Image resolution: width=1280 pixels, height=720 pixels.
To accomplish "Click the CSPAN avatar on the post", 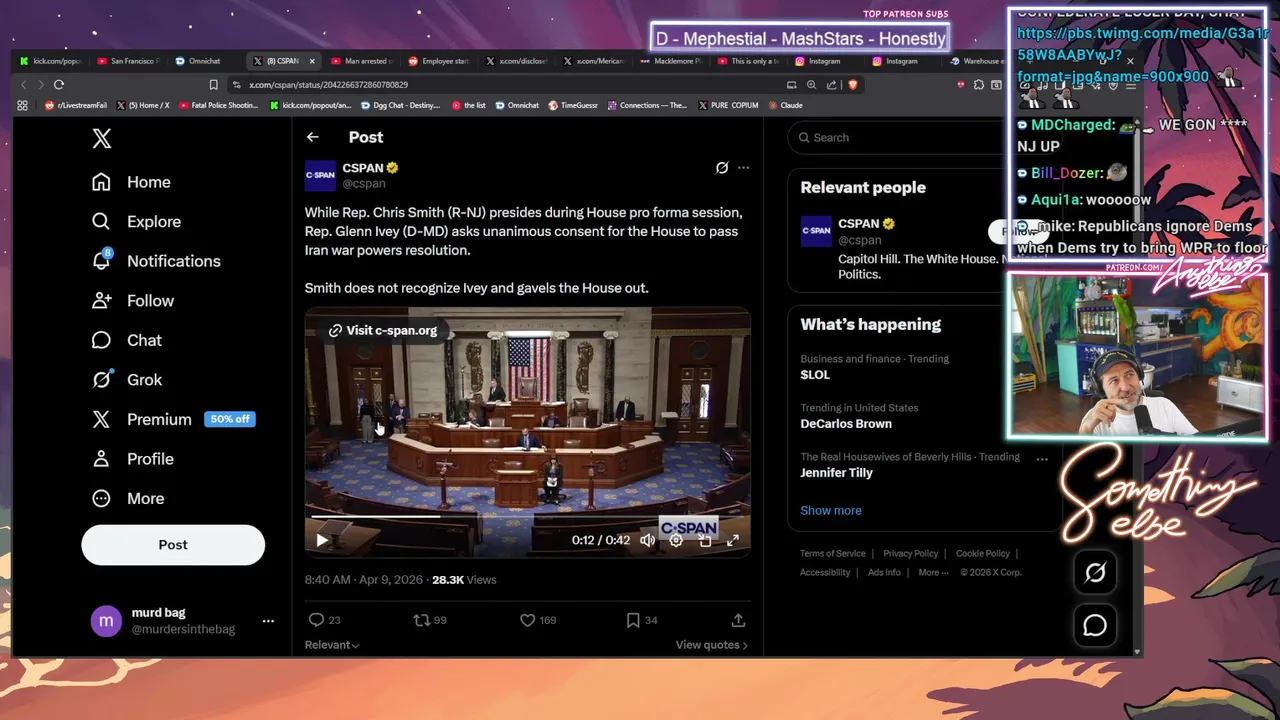I will coord(320,175).
